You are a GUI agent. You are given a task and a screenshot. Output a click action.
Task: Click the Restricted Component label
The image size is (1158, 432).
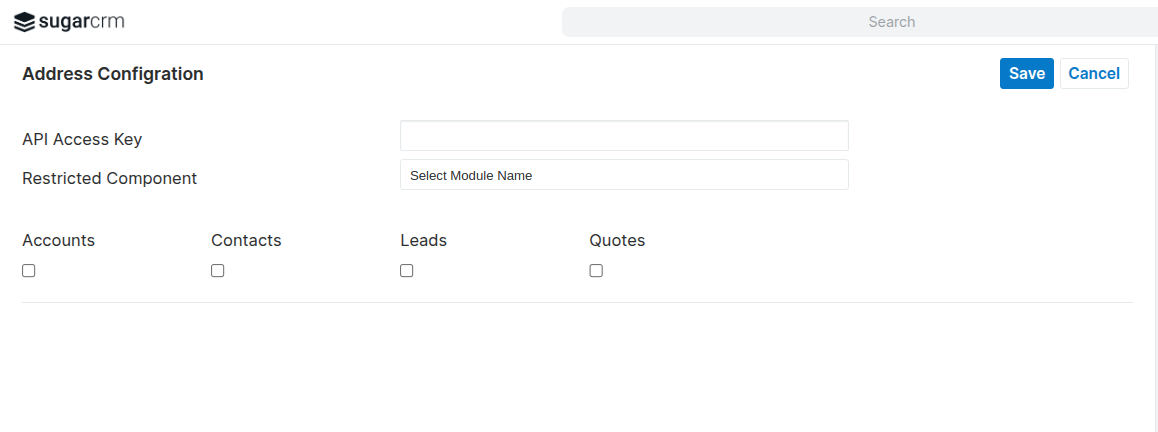(x=109, y=178)
